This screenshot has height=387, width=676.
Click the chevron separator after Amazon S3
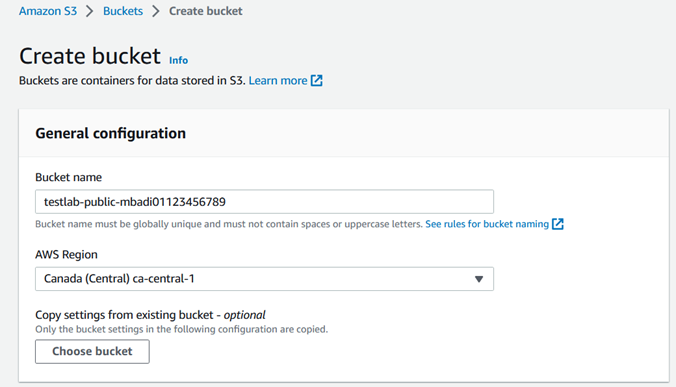[90, 11]
